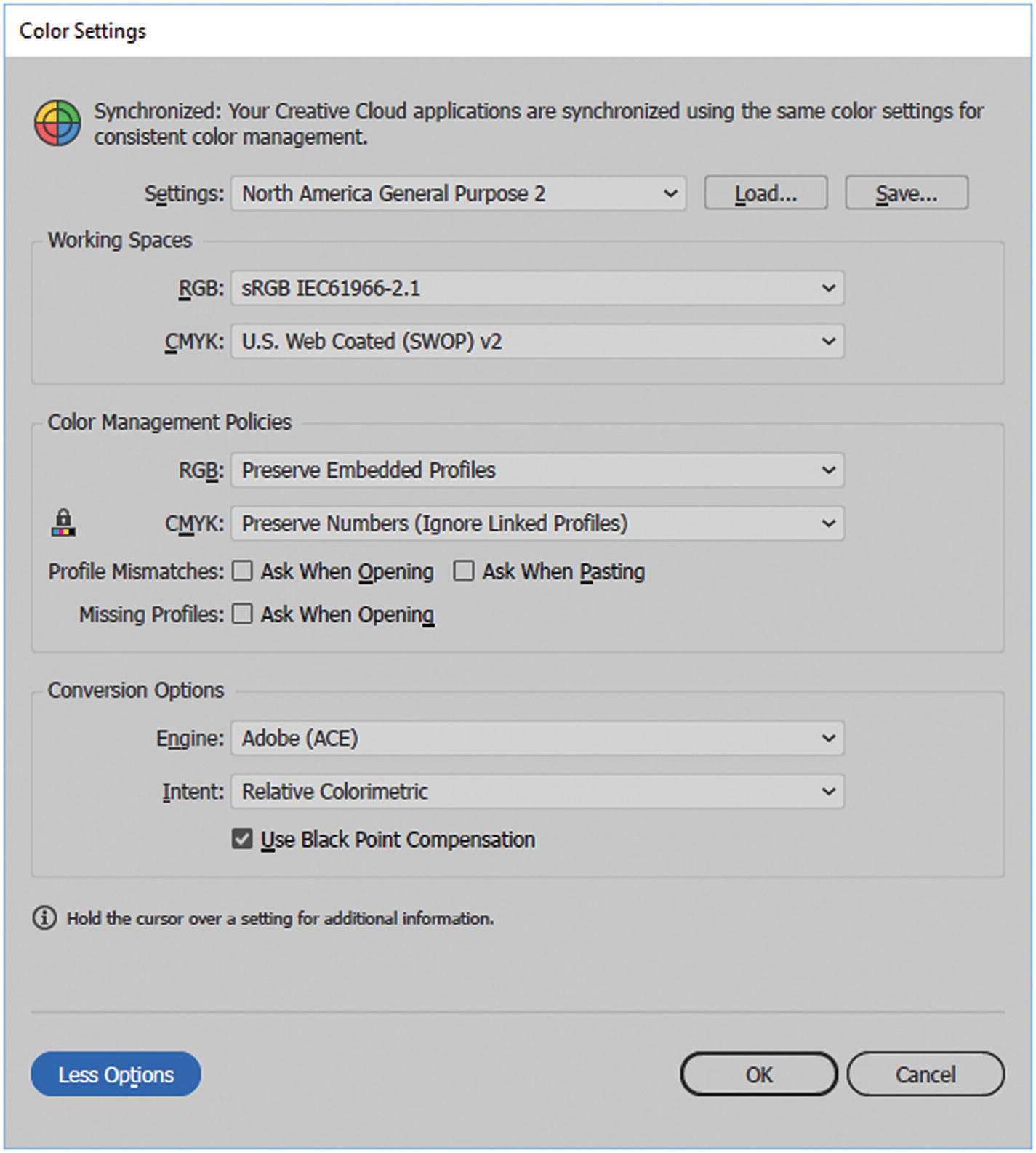The height and width of the screenshot is (1153, 1036).
Task: Open the RGB color management policy dropdown
Action: 537,470
